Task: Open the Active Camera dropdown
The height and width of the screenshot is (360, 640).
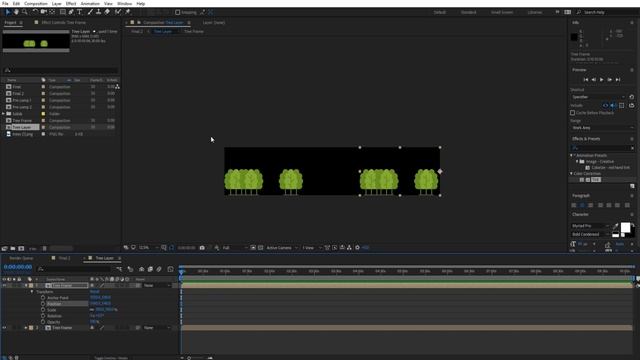Action: click(282, 248)
